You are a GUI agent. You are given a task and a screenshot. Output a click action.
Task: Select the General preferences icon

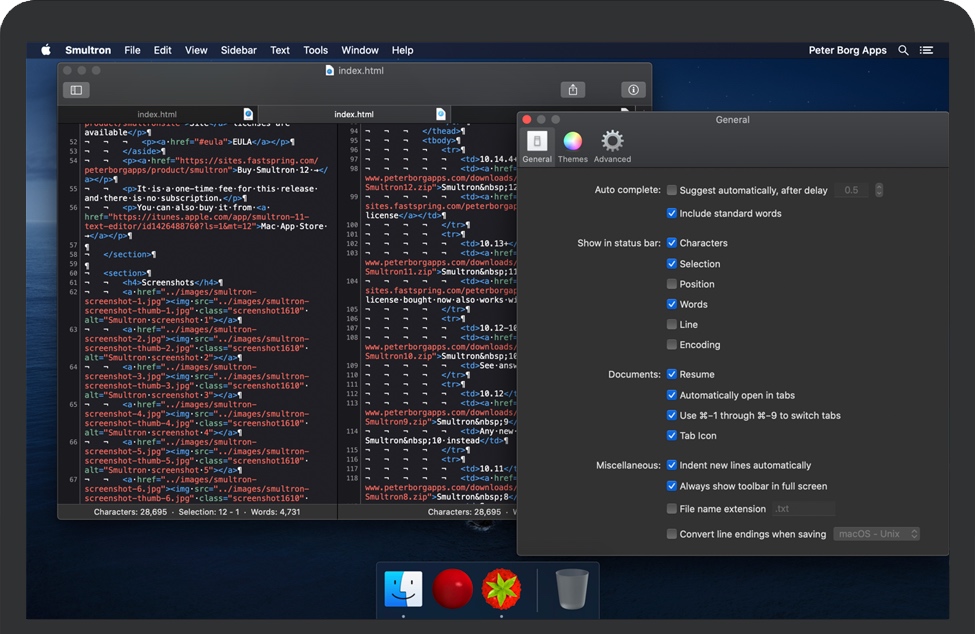pyautogui.click(x=537, y=146)
